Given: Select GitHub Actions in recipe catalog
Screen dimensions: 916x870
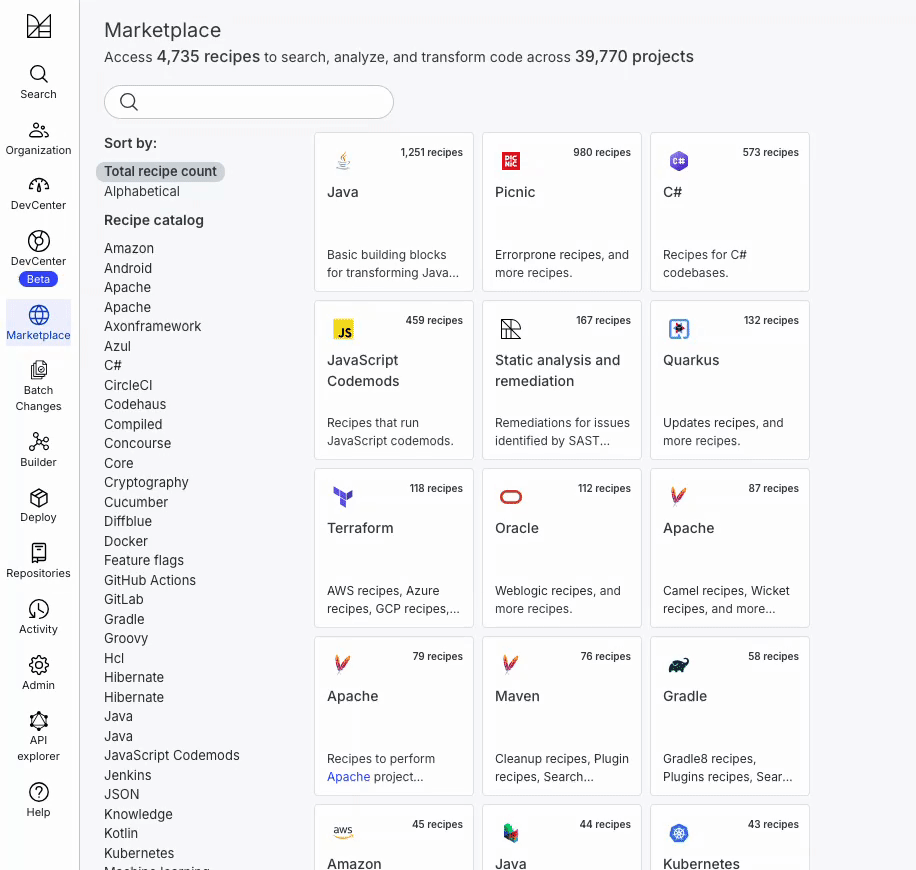Looking at the screenshot, I should [x=150, y=580].
